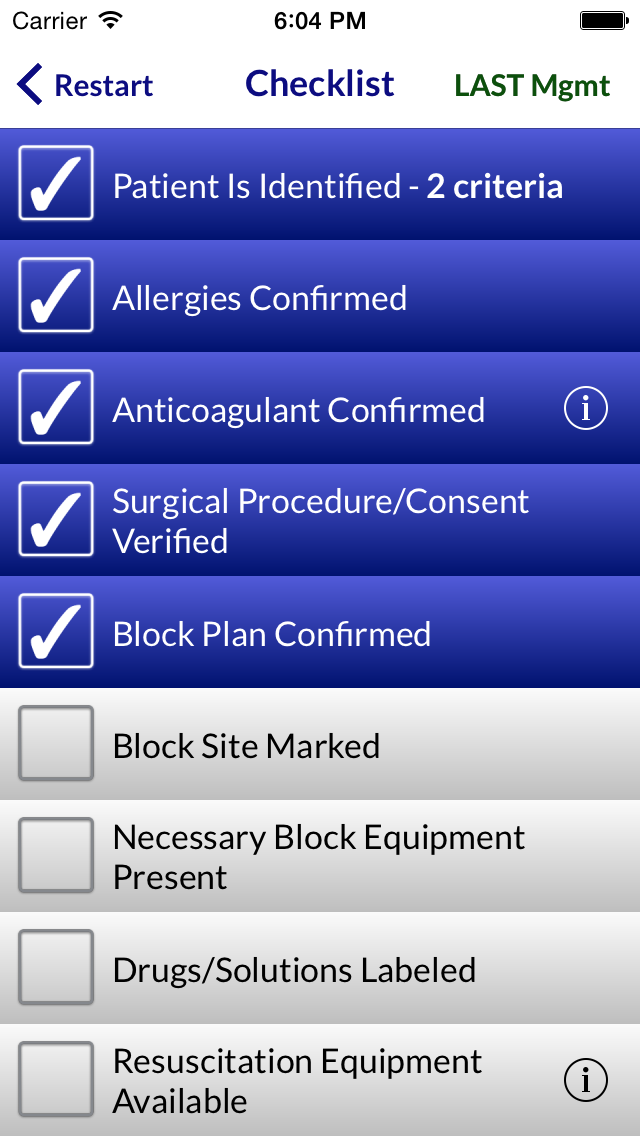Open the LAST Mgmt screen
Screen dimensions: 640x1136
532,86
